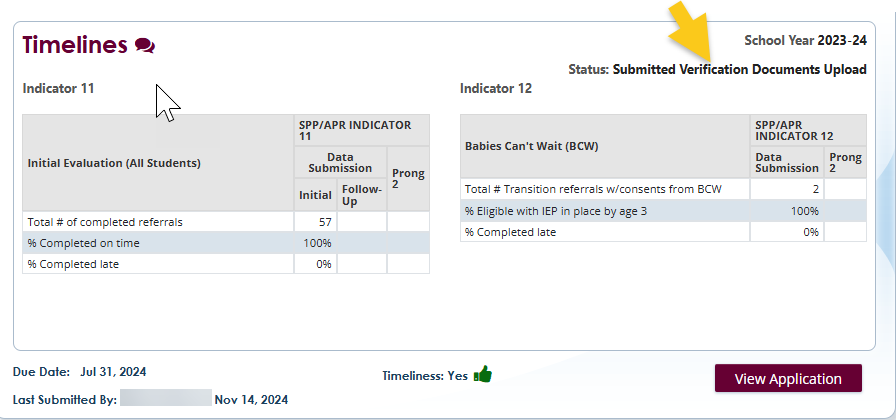Screen dimensions: 896x420
Task: Click the School Year 2023-24 label
Action: point(806,40)
